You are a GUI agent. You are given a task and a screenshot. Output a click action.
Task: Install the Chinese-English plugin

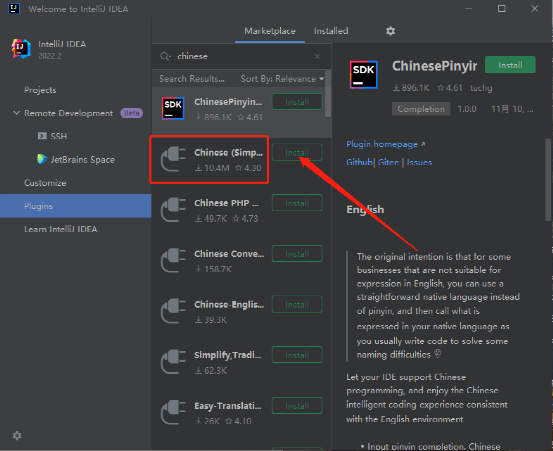pos(297,305)
